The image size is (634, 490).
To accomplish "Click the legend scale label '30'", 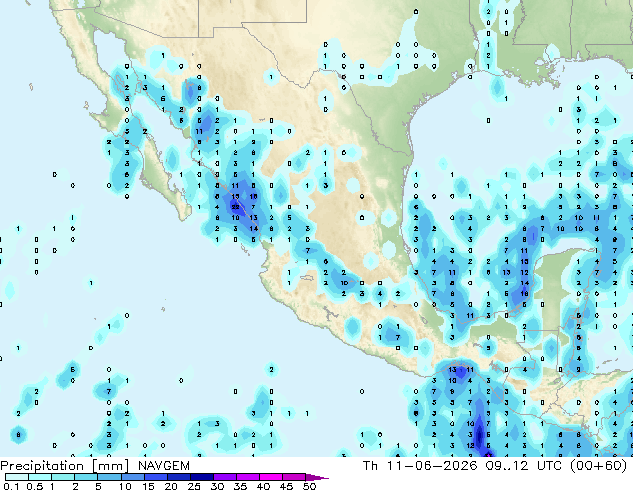I will click(x=217, y=486).
